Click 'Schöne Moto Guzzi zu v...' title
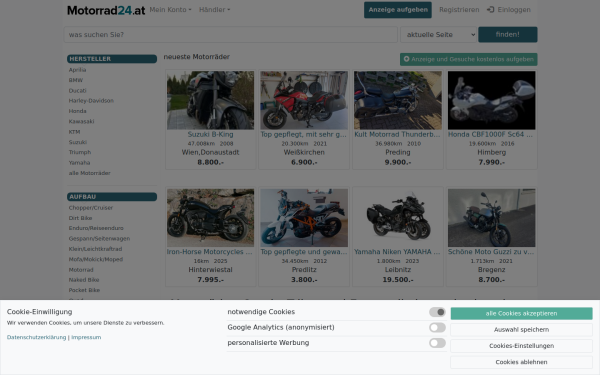Viewport: 600px width, 375px height. coord(491,252)
